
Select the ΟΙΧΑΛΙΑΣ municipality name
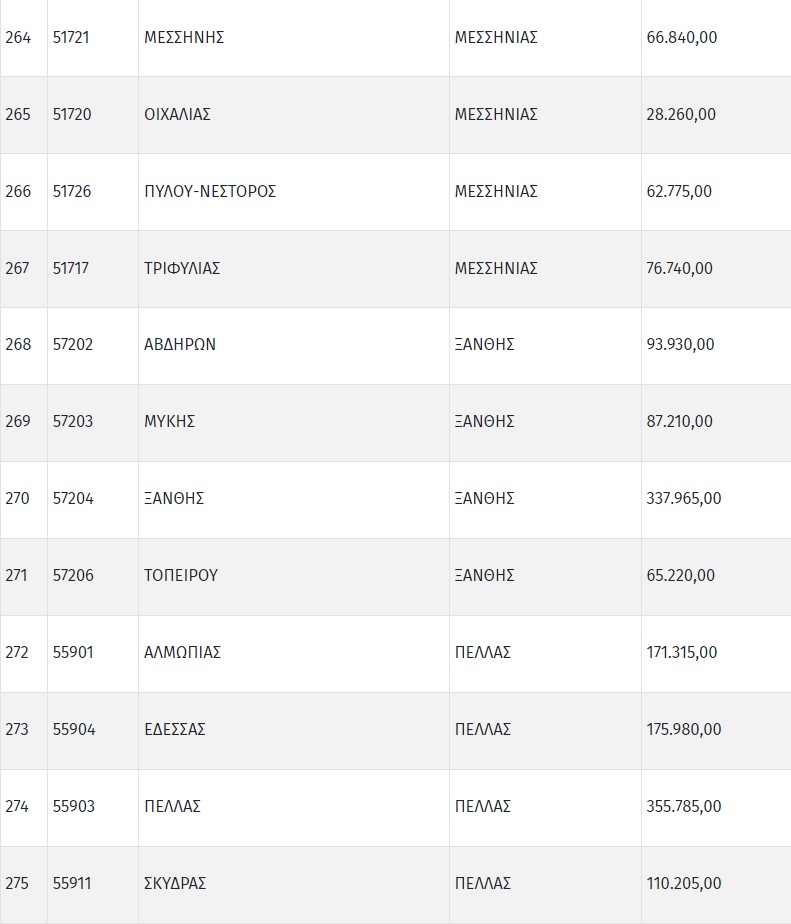(x=177, y=115)
